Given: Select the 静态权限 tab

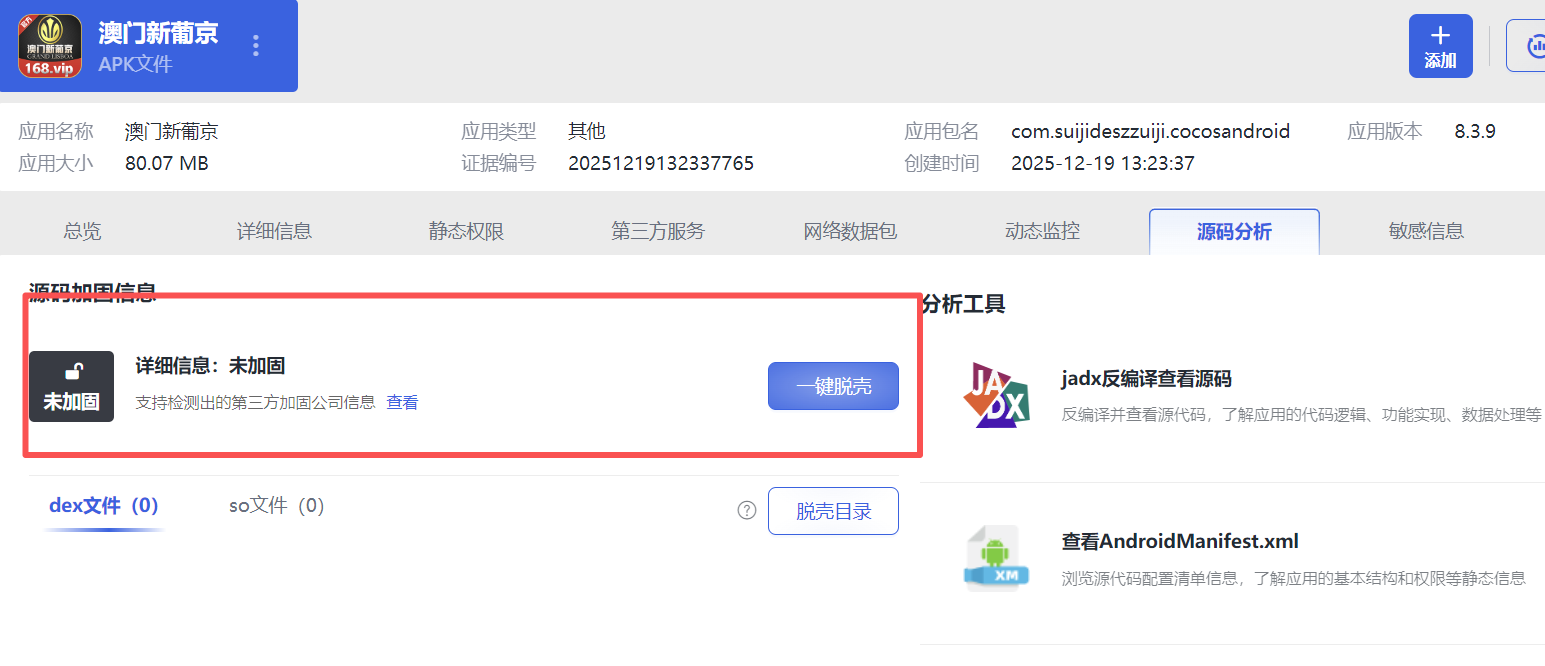Looking at the screenshot, I should pos(467,232).
